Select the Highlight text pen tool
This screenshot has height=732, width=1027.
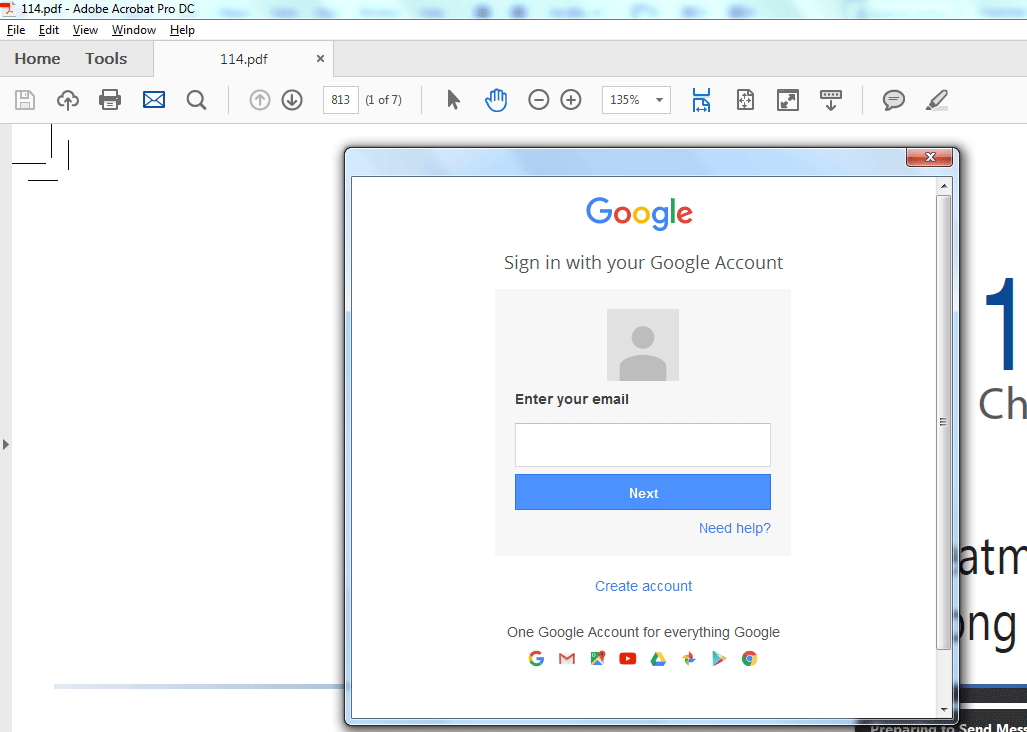pos(937,100)
